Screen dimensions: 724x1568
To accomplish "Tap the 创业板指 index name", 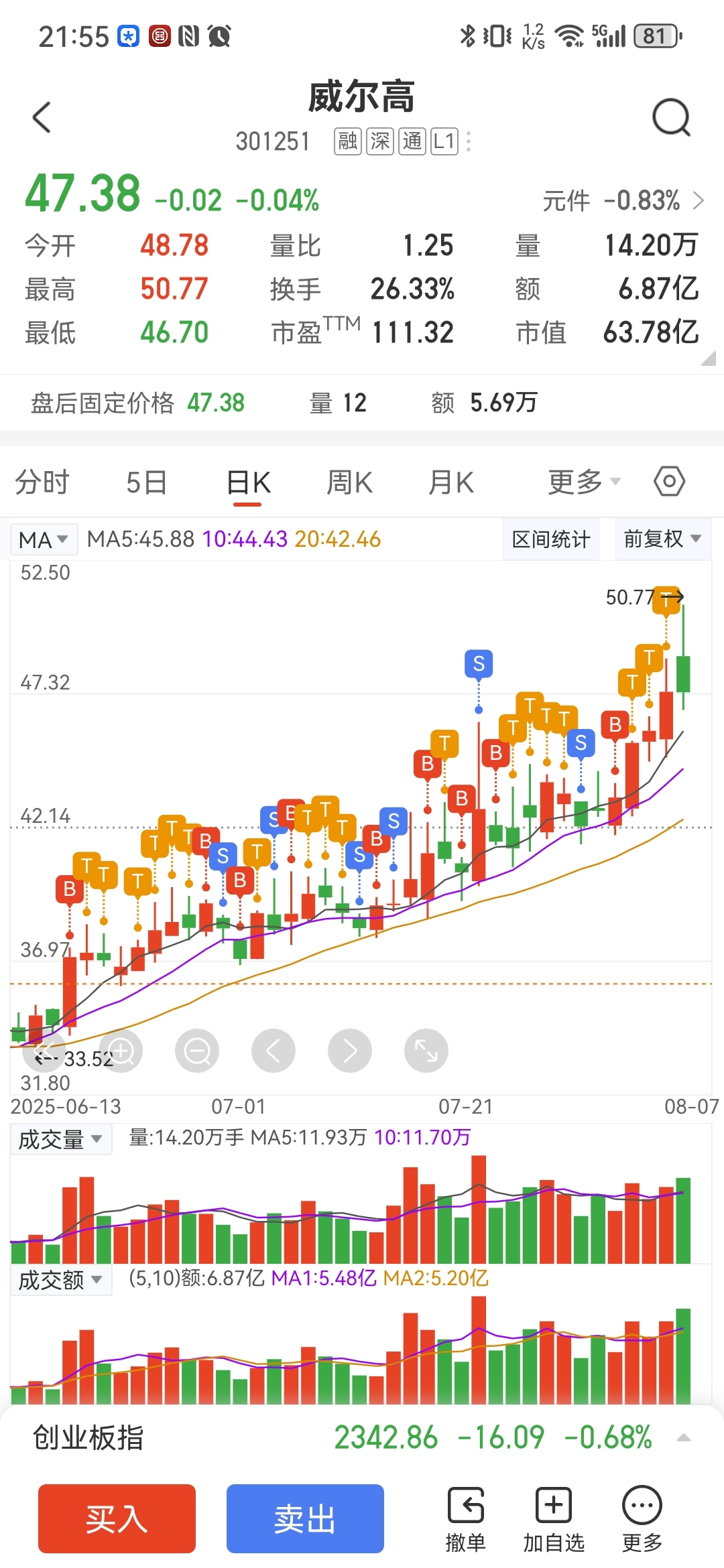I will tap(88, 1437).
